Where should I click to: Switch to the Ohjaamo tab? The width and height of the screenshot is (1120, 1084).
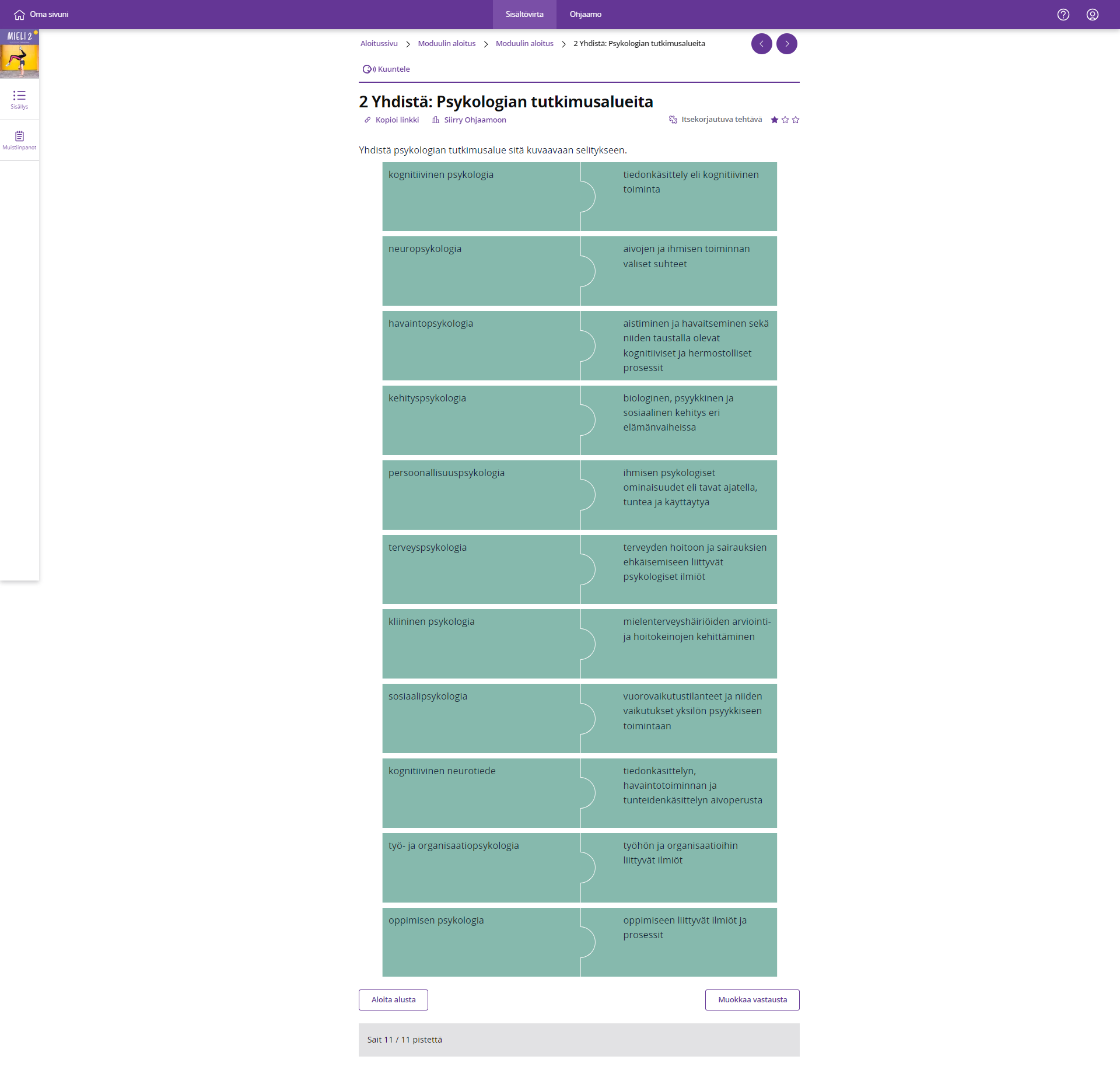tap(585, 15)
